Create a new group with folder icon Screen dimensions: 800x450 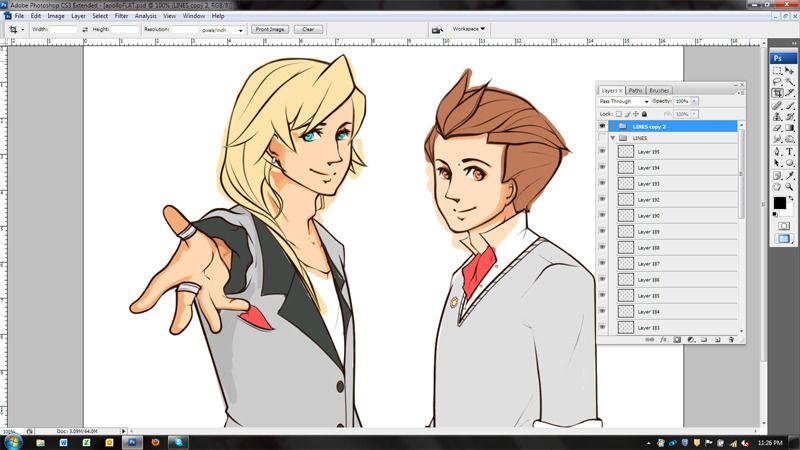coord(704,339)
